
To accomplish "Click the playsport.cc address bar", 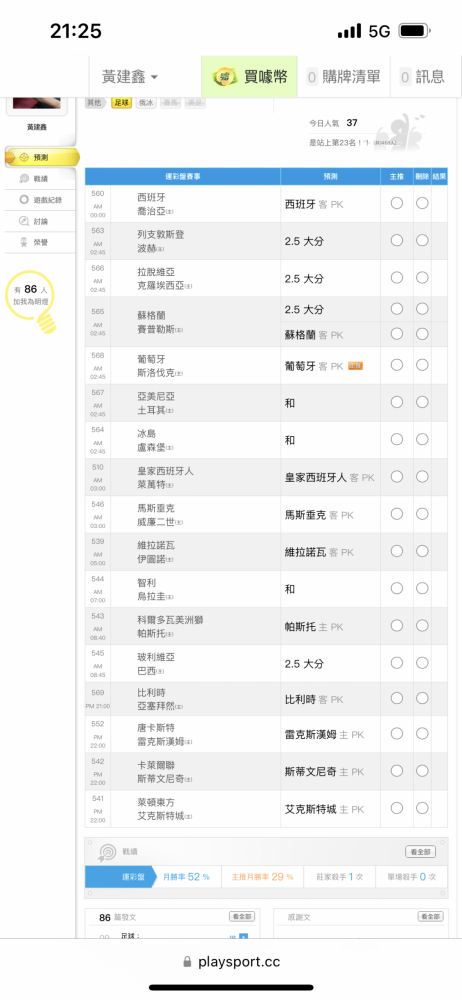I will click(x=231, y=961).
